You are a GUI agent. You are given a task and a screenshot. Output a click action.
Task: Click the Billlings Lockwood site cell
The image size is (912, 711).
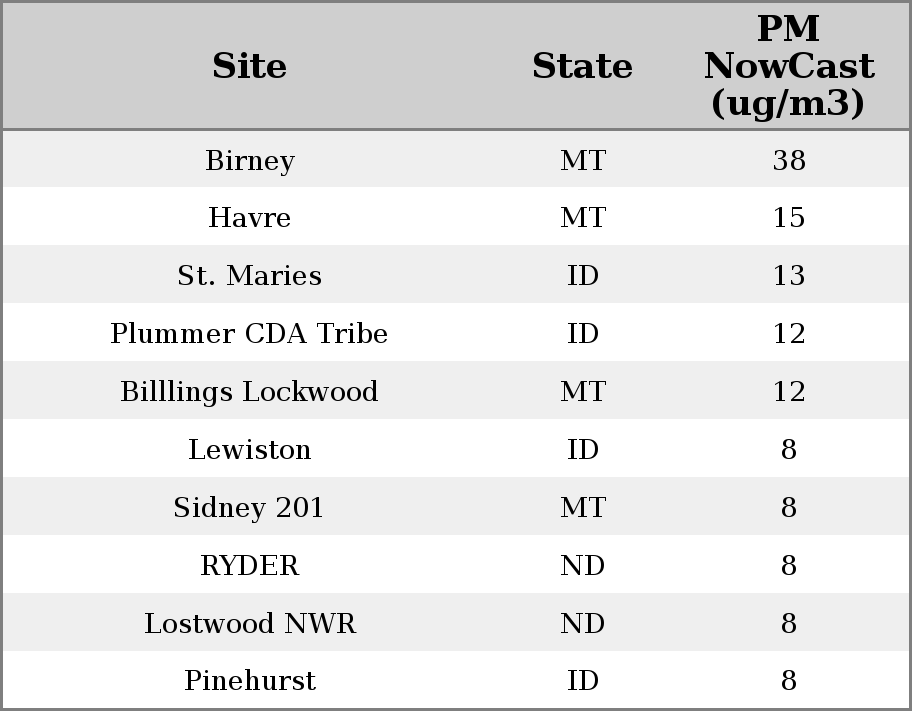249,392
